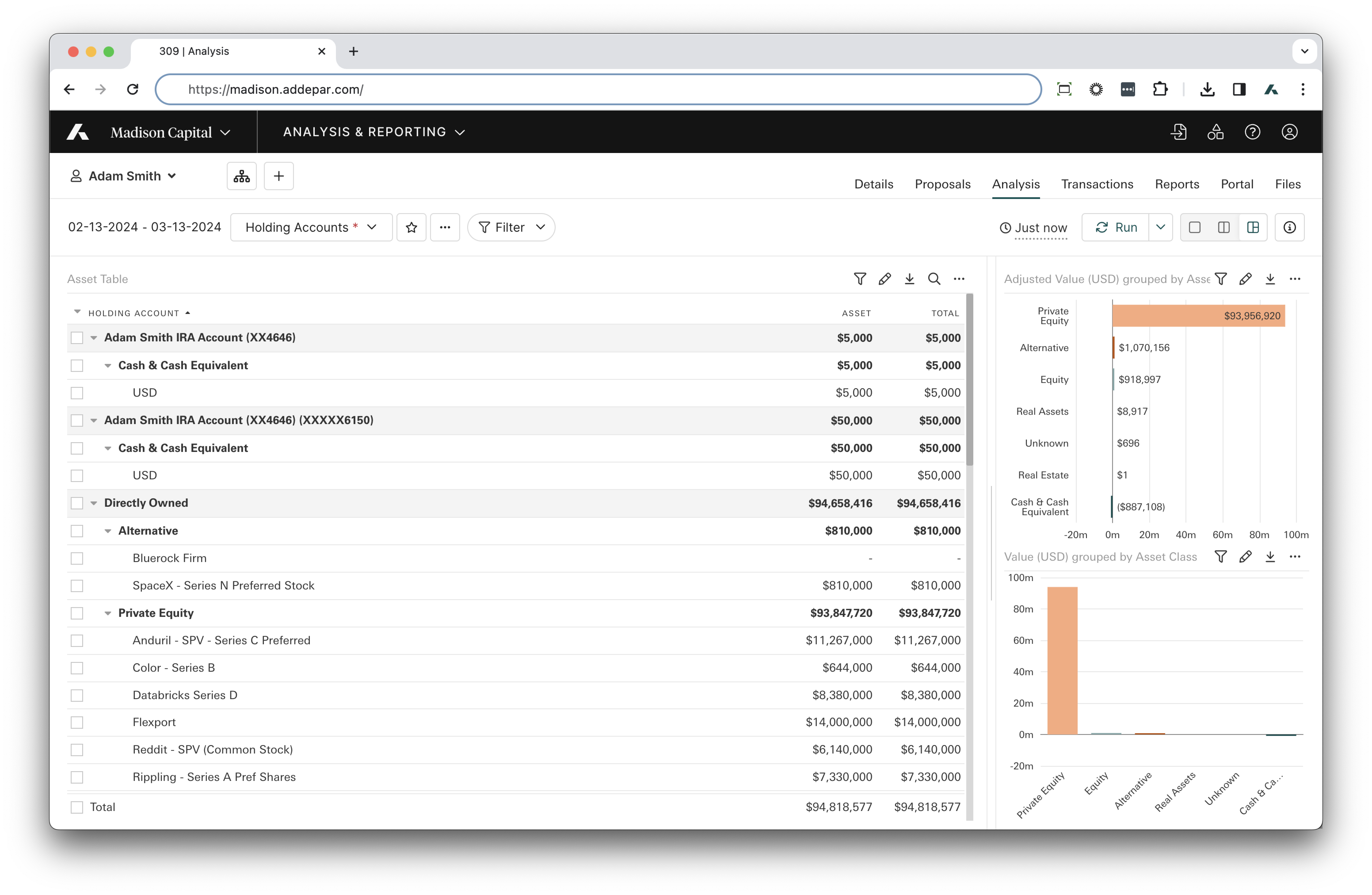The image size is (1372, 895).
Task: Open the Filter button
Action: [511, 227]
